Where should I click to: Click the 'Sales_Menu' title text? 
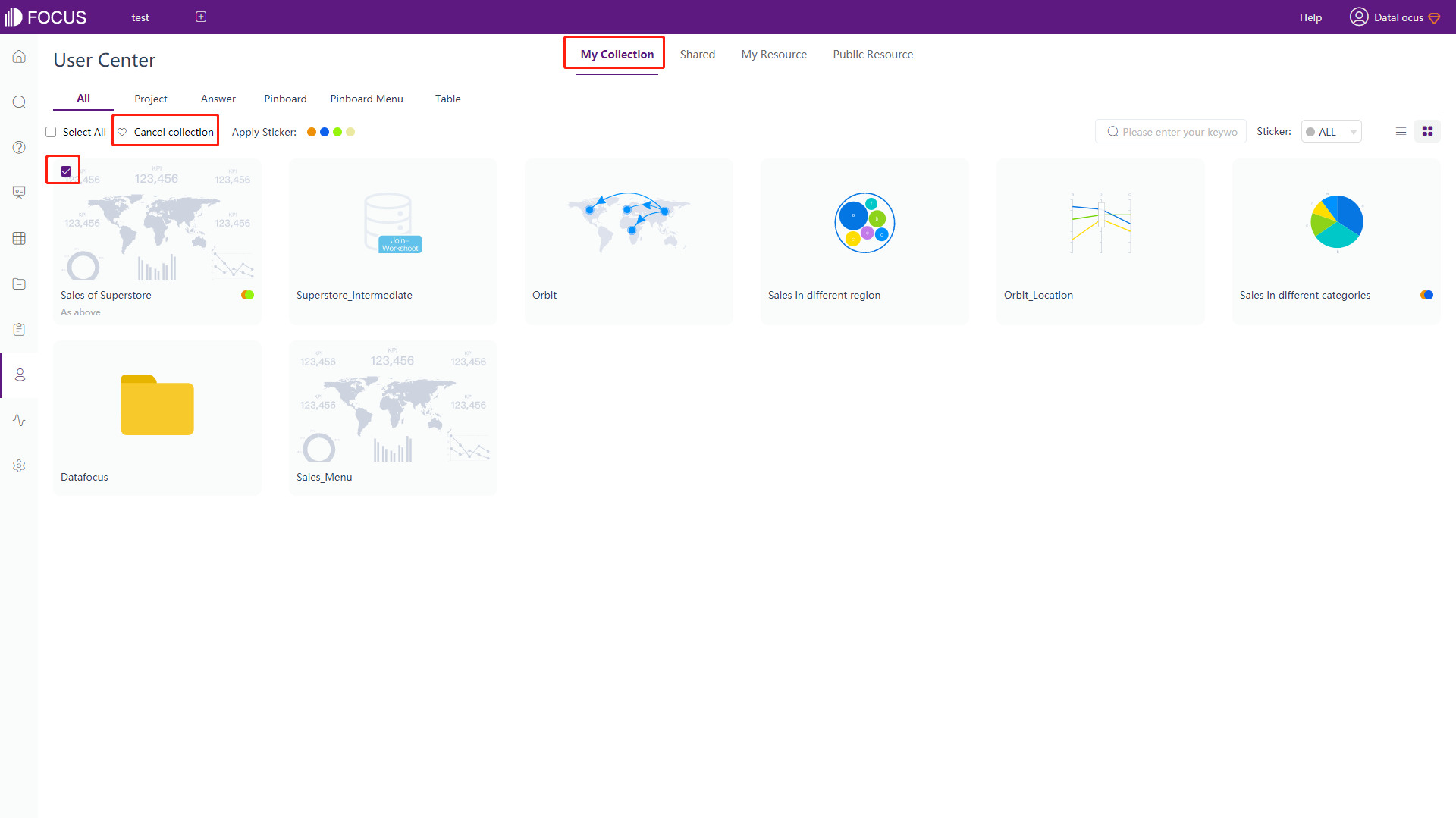[x=324, y=477]
